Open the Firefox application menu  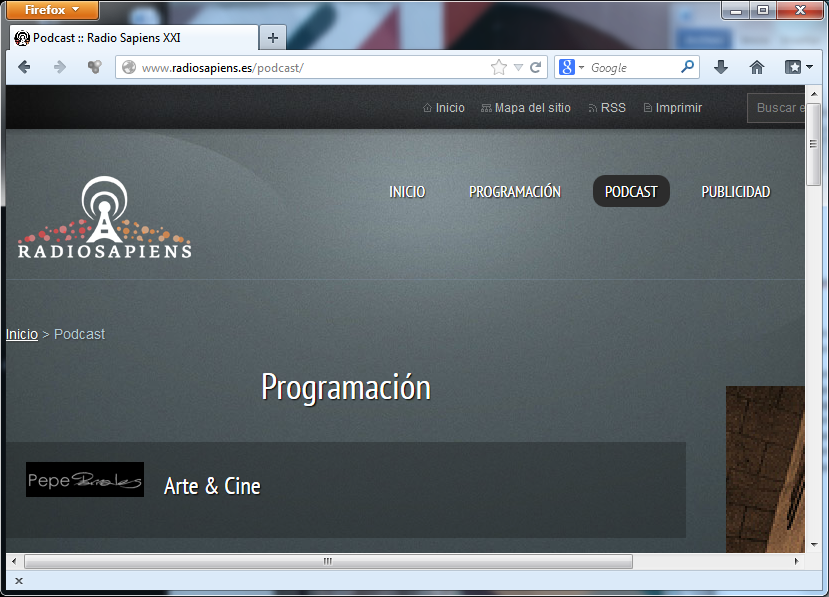pyautogui.click(x=52, y=10)
